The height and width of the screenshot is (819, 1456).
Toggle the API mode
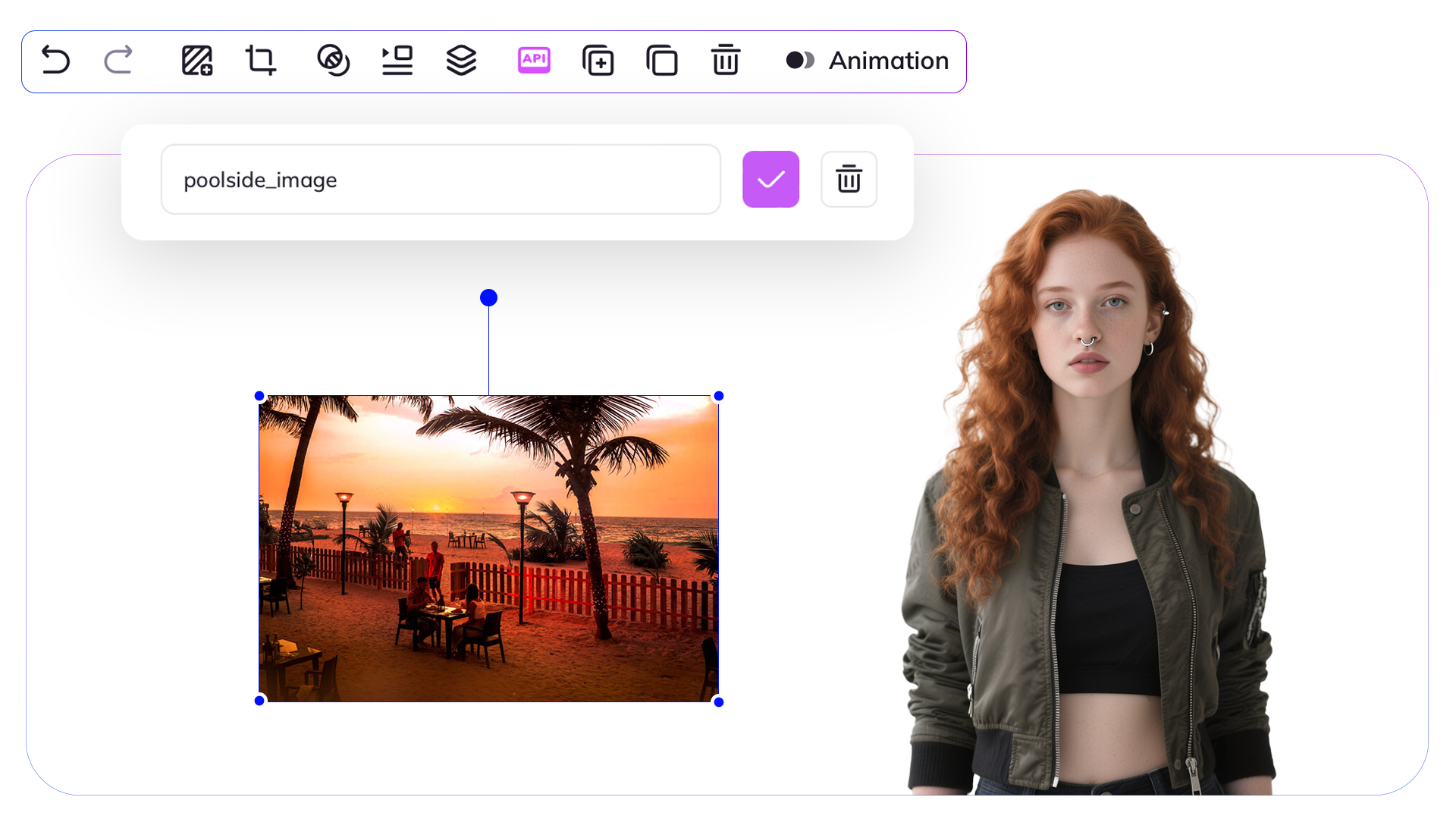534,61
